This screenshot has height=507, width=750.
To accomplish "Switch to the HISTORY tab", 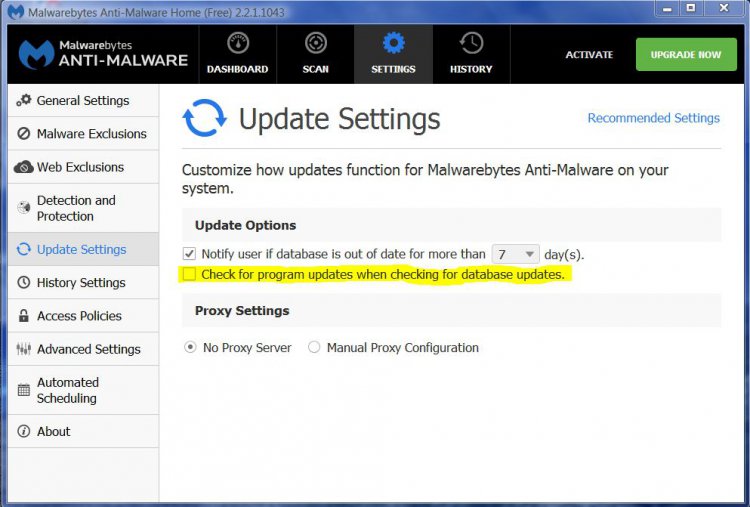I will pos(471,54).
